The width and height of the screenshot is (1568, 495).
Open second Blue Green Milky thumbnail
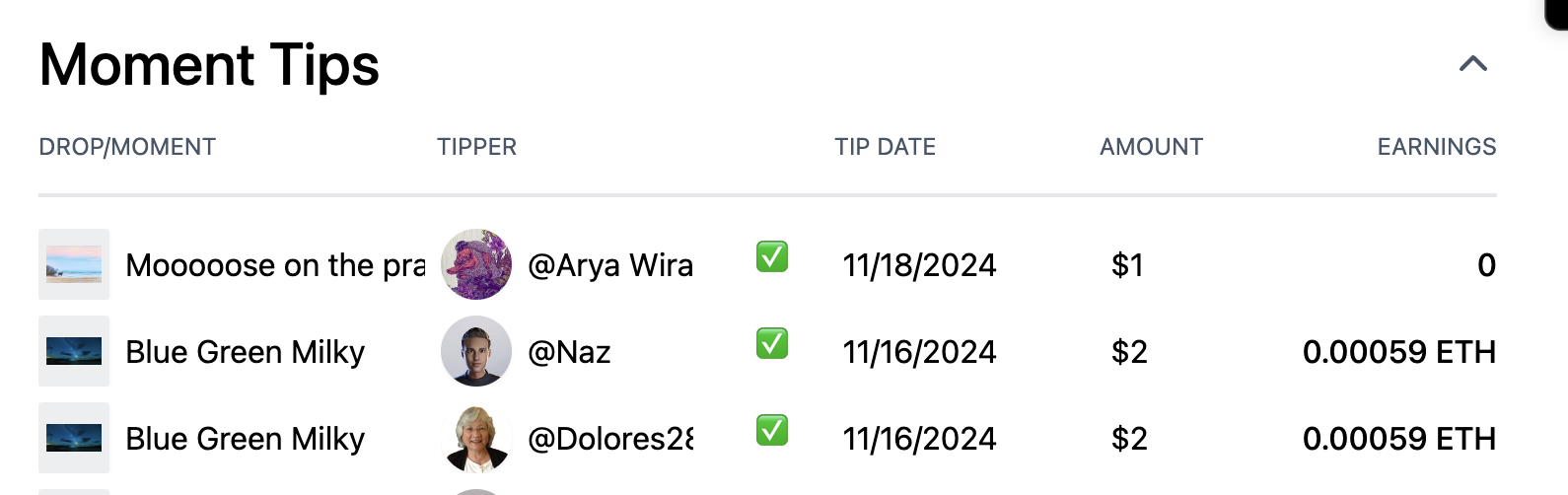(74, 438)
